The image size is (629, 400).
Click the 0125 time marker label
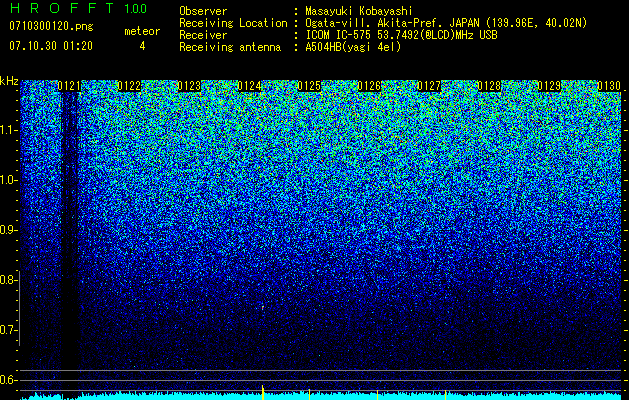click(x=309, y=86)
